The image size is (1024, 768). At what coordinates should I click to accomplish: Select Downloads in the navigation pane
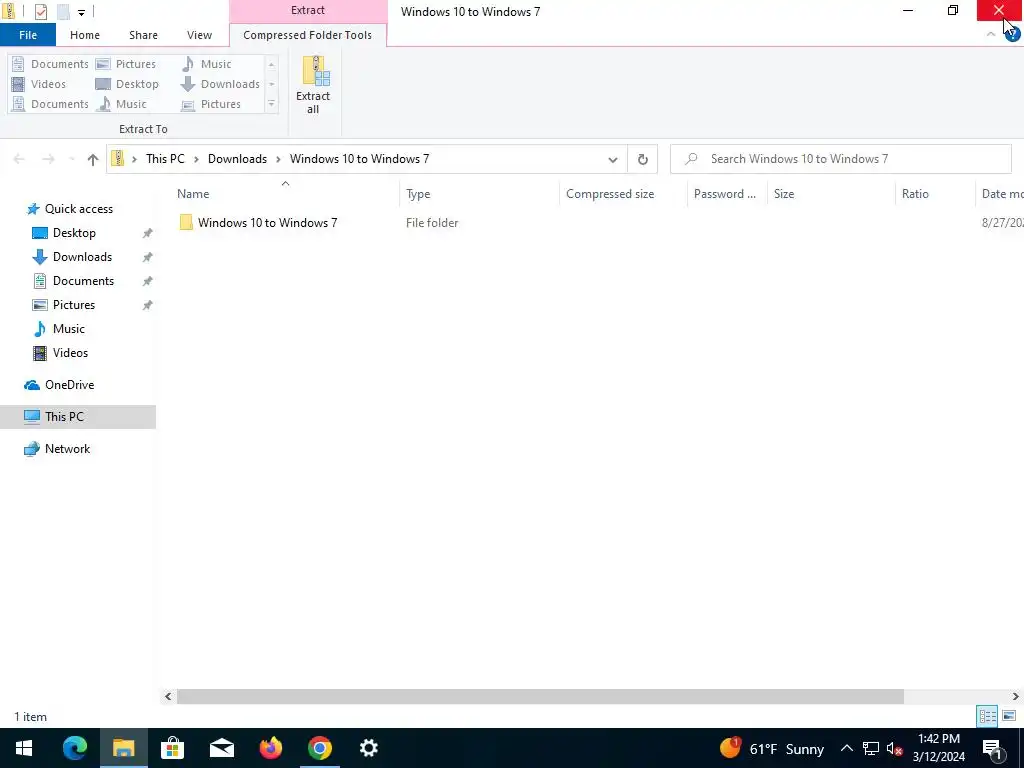82,257
